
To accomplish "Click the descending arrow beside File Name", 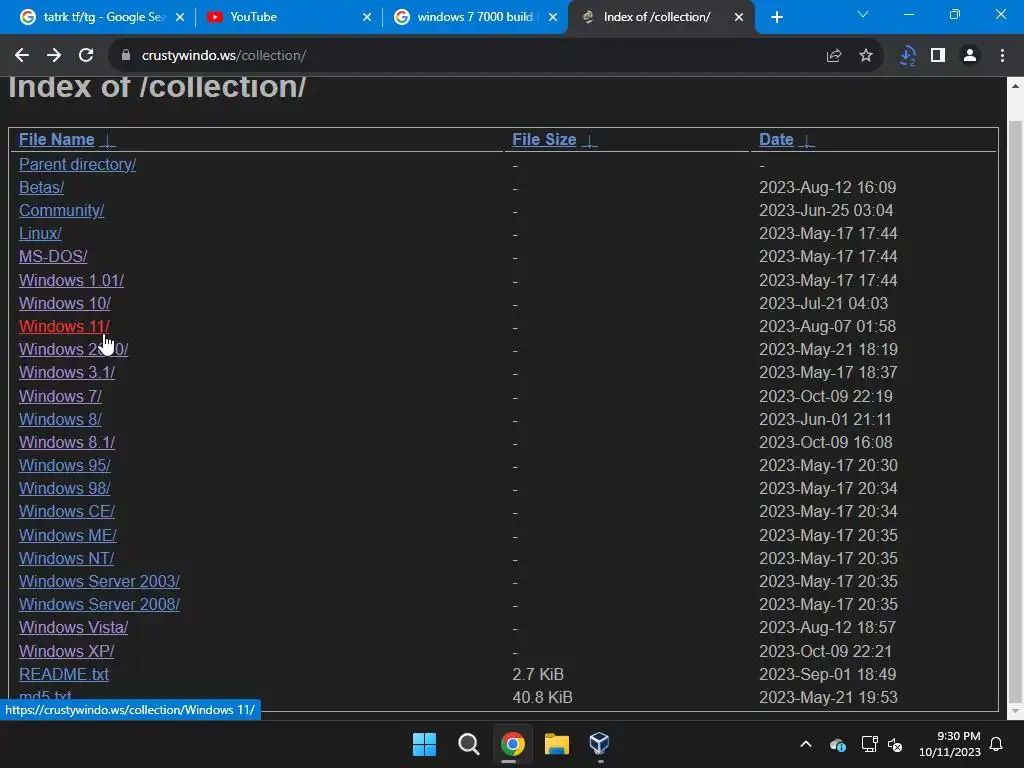I will click(107, 140).
